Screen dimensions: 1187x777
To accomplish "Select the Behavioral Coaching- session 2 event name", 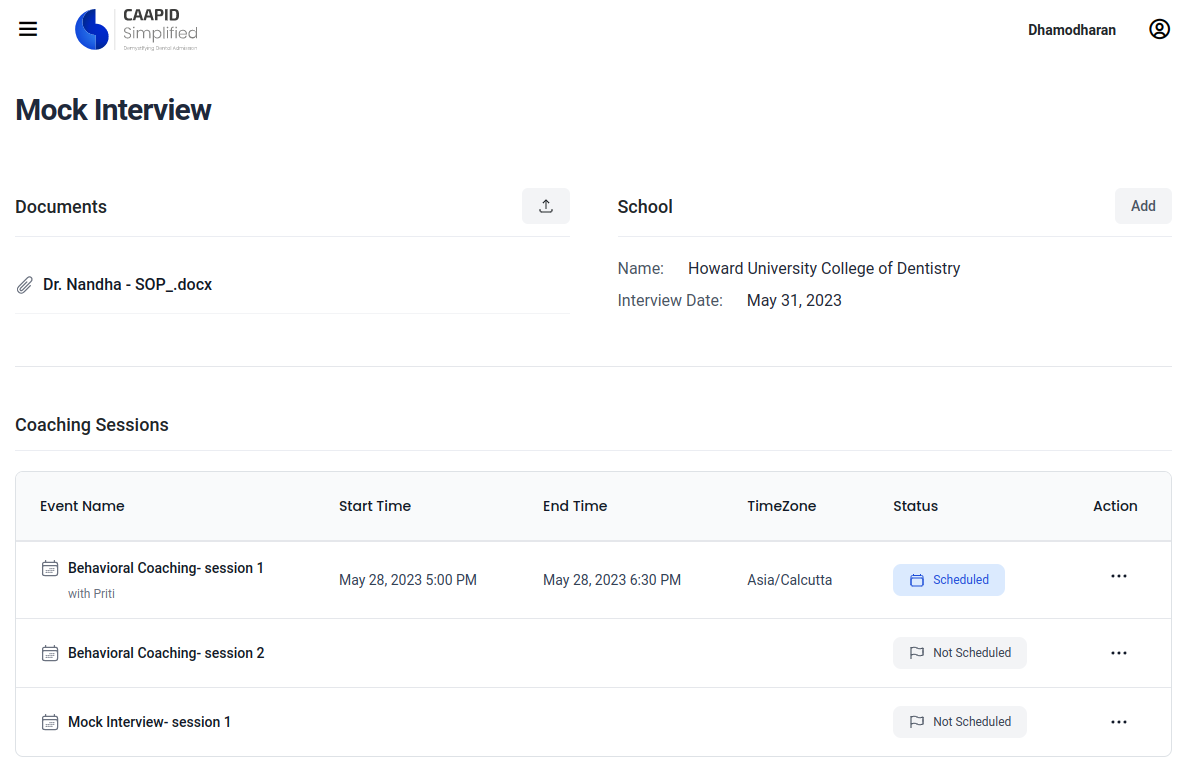I will (x=167, y=653).
